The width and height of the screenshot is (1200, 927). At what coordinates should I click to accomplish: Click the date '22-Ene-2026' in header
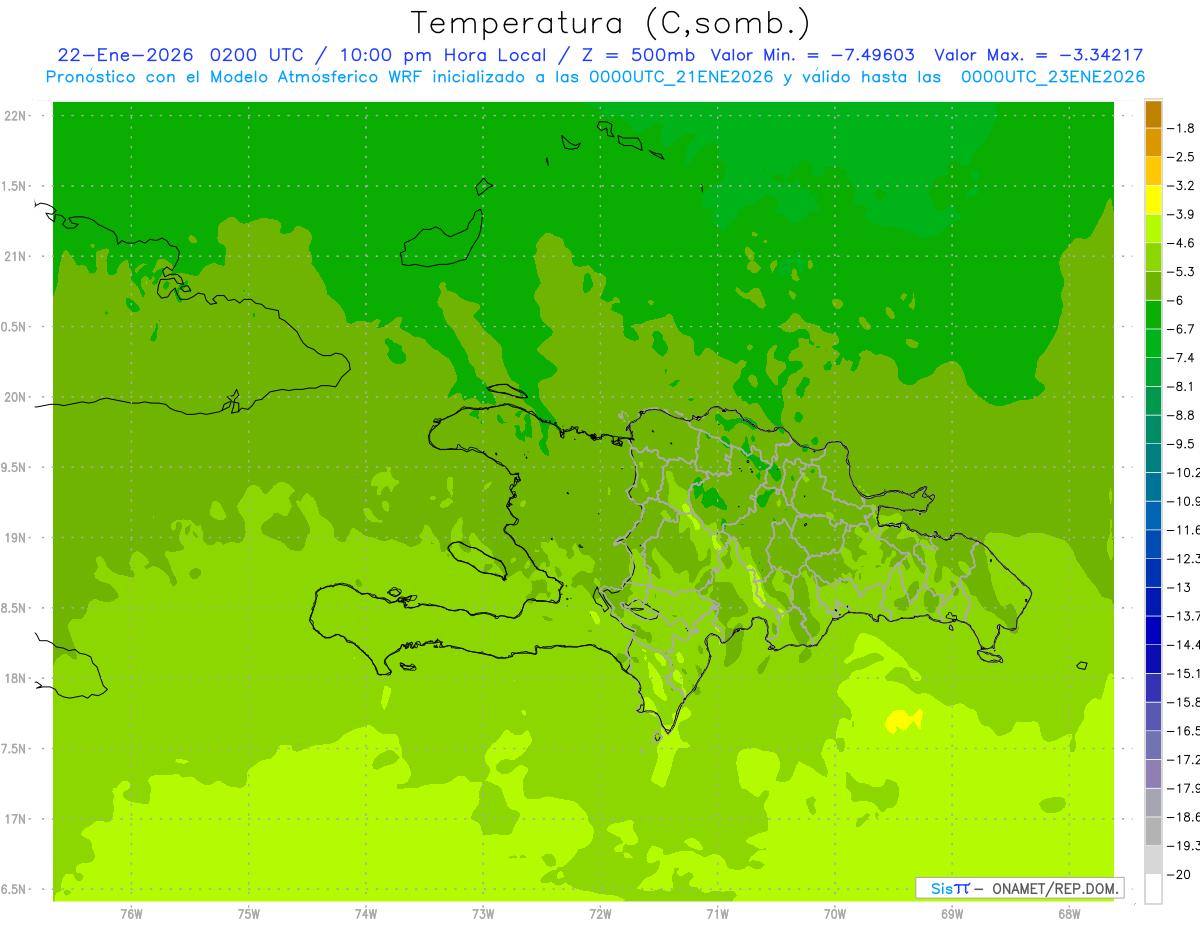click(x=125, y=55)
